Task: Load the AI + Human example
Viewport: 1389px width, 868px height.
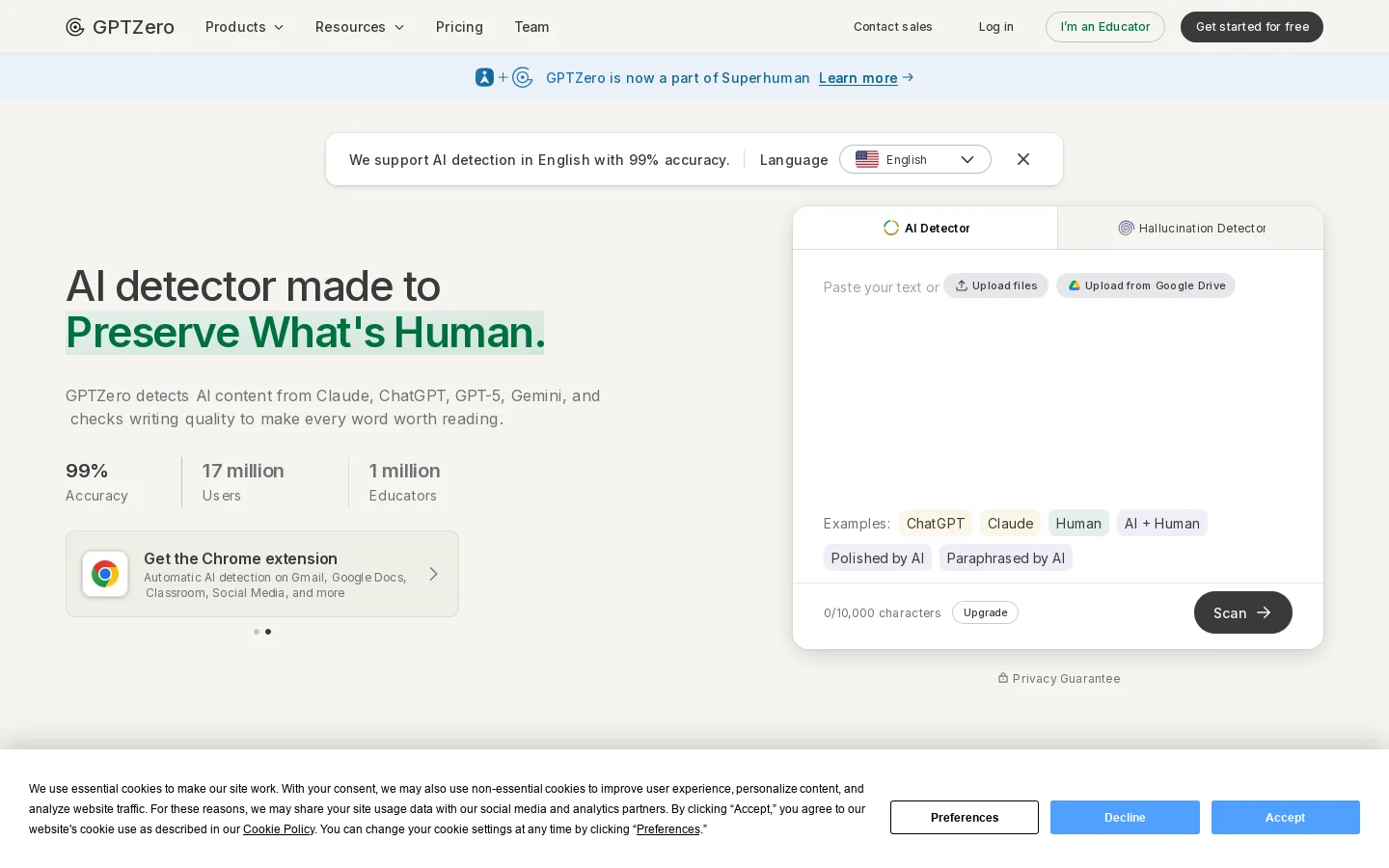Action: [1161, 523]
